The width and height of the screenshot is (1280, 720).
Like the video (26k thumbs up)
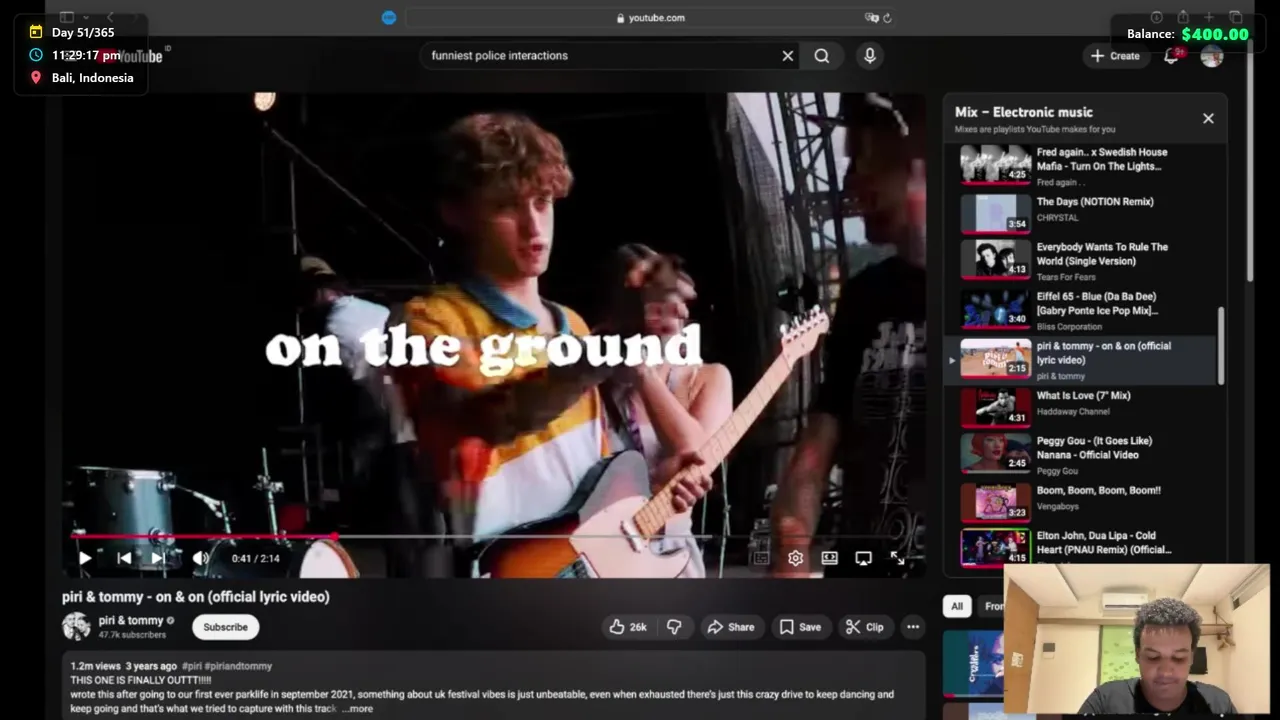click(629, 627)
